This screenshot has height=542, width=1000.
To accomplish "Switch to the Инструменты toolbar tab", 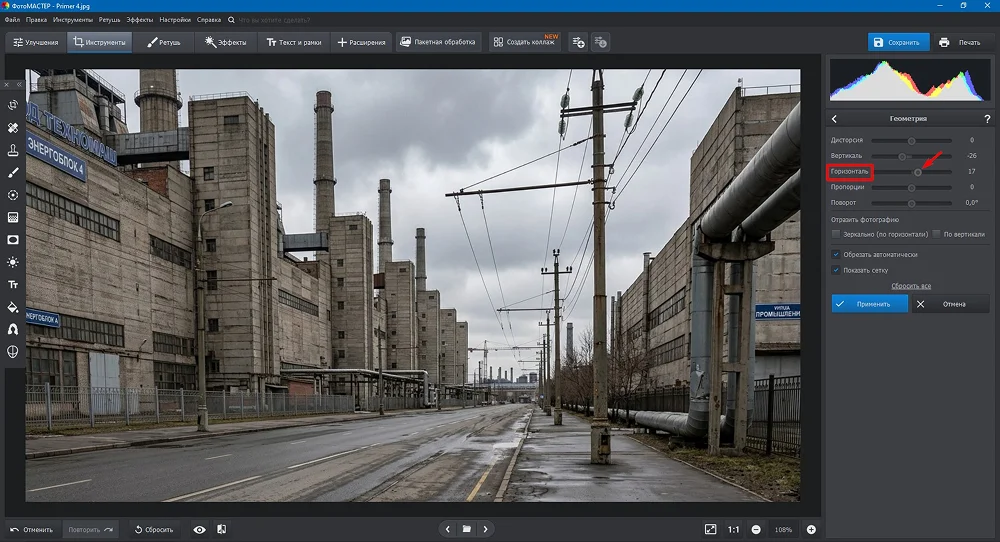I will (x=99, y=42).
